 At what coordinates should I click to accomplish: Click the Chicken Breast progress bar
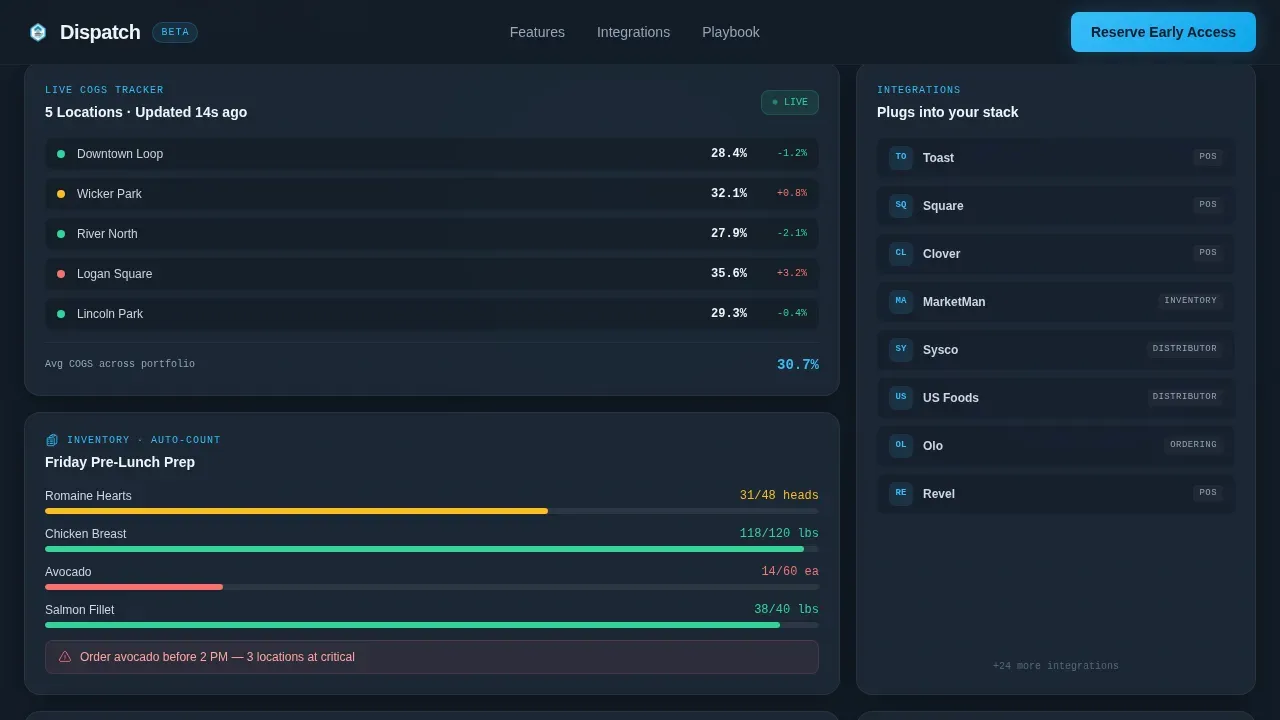(x=432, y=549)
